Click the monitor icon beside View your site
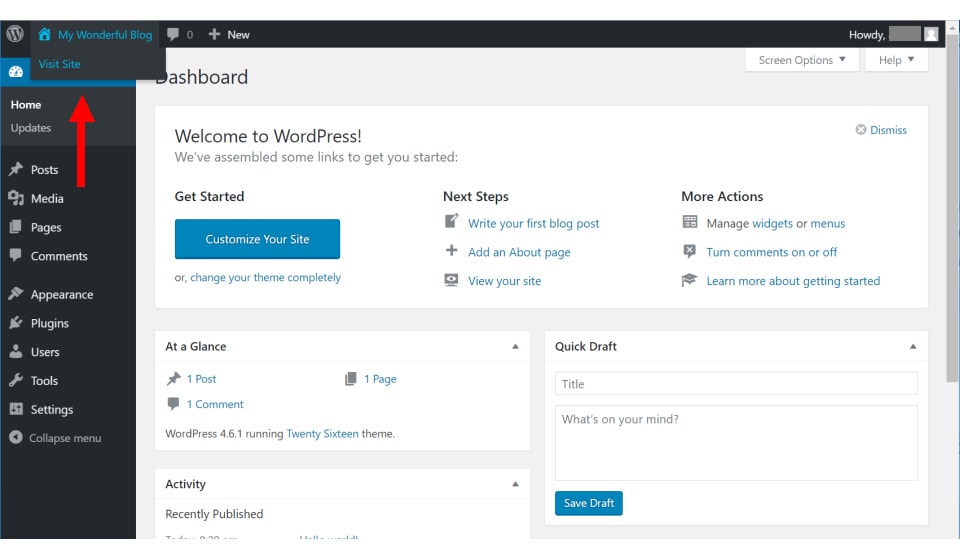 tap(451, 280)
